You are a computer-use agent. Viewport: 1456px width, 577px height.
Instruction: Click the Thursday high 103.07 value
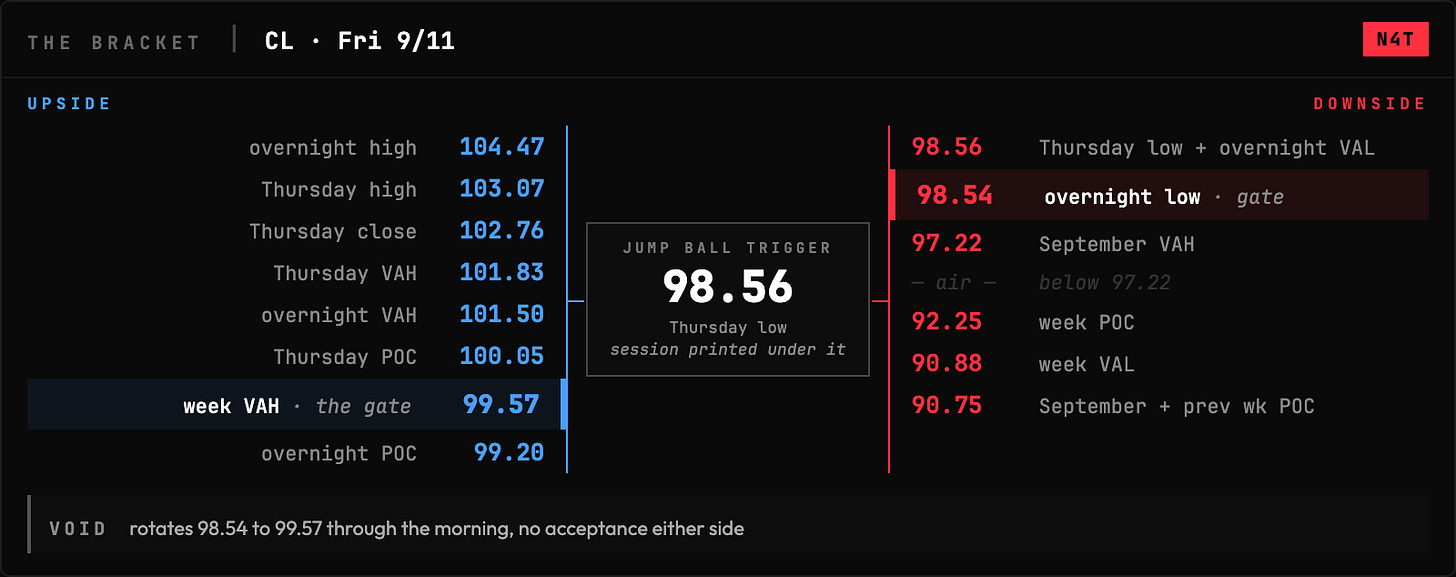coord(502,189)
